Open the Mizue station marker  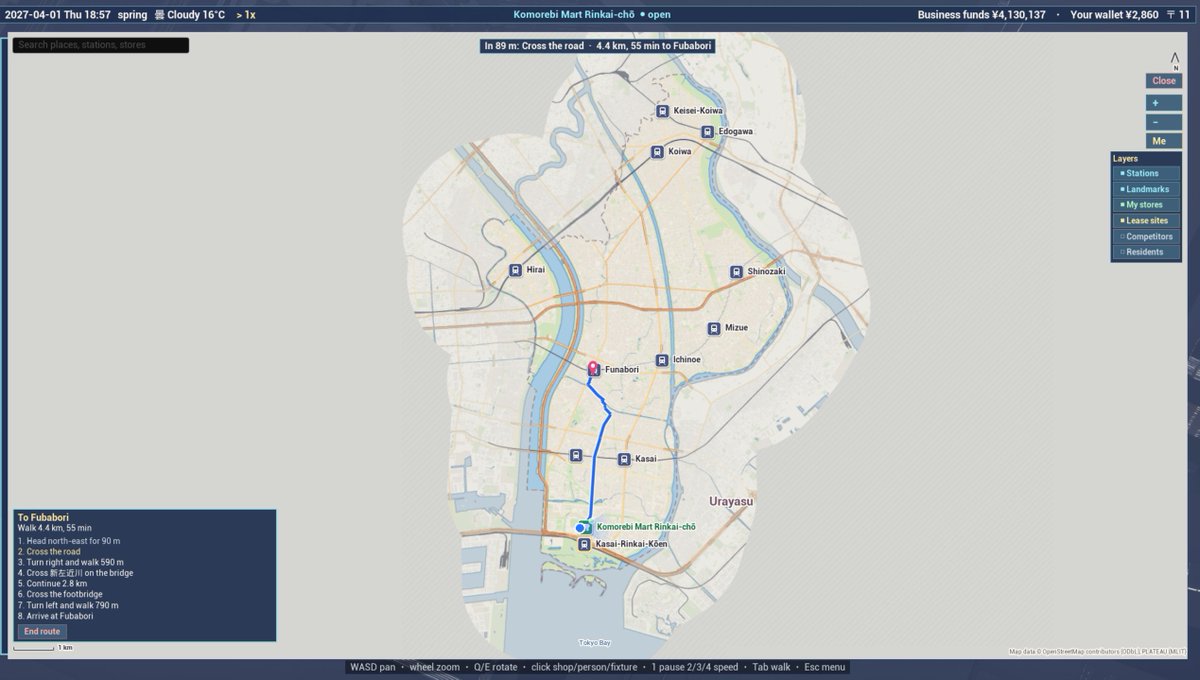click(714, 328)
